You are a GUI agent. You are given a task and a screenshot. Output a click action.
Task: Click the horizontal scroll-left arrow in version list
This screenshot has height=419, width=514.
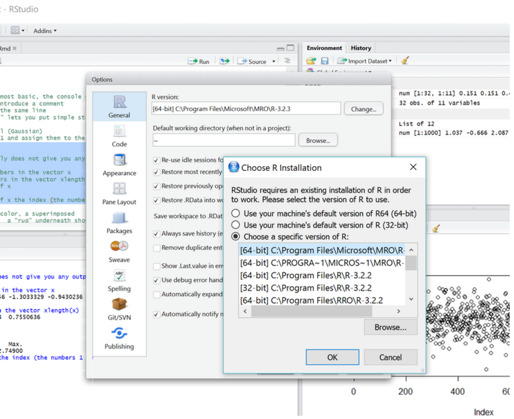pos(245,311)
